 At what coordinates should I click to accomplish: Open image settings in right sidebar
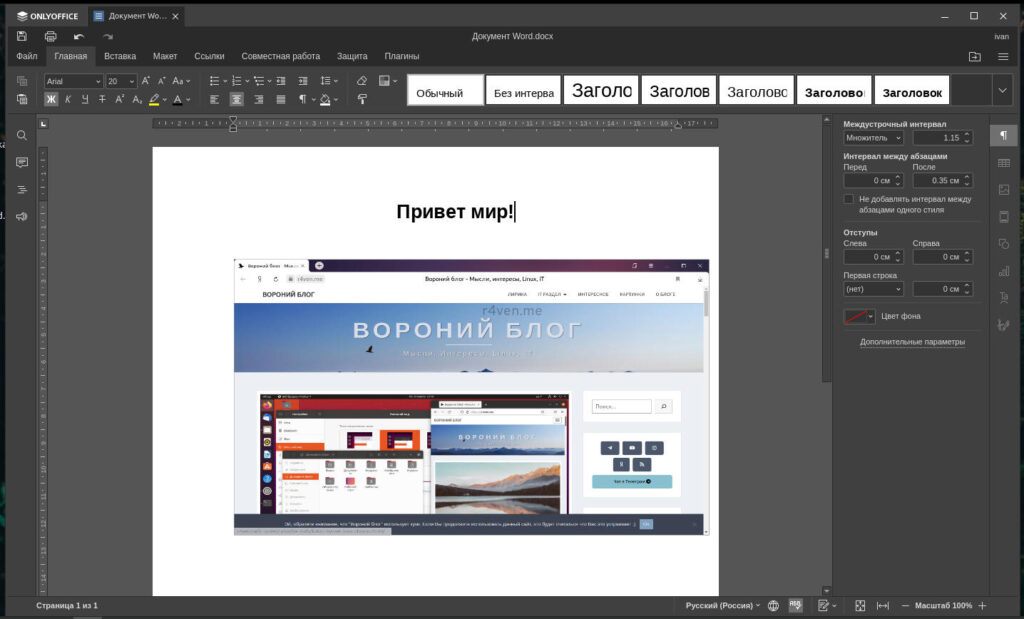1003,189
